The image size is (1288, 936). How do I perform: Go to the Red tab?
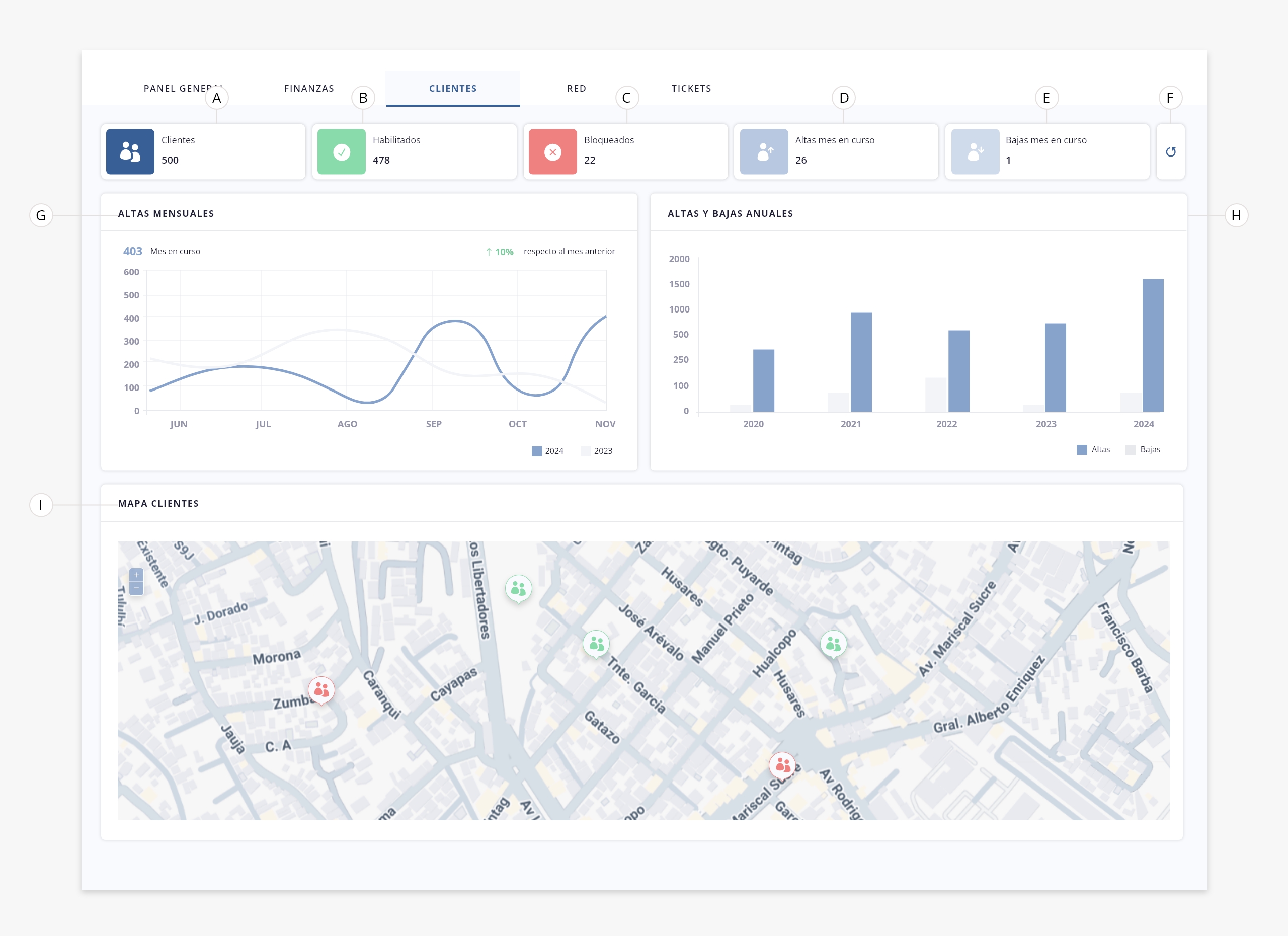click(577, 88)
